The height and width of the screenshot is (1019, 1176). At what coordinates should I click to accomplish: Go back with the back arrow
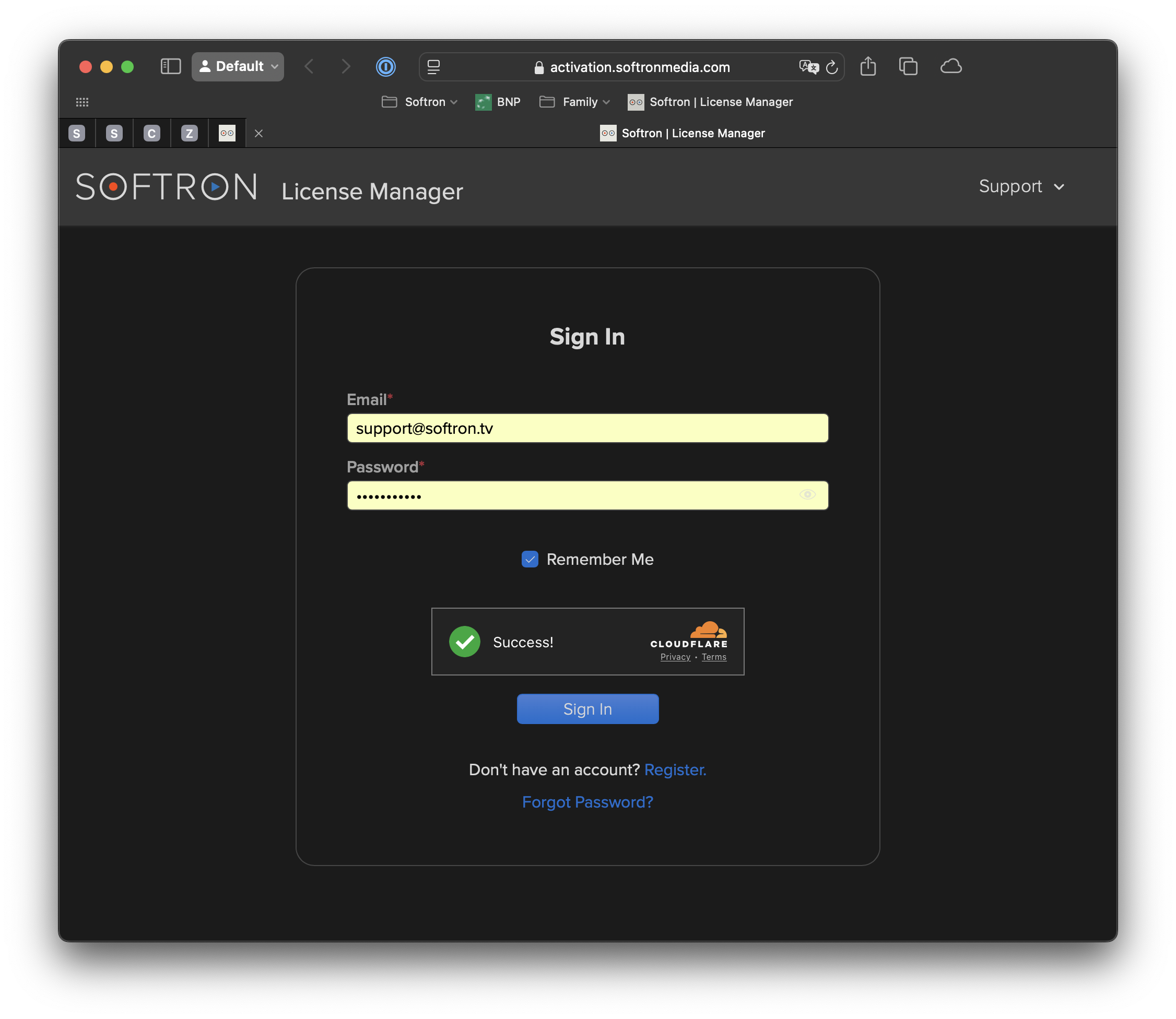(309, 66)
